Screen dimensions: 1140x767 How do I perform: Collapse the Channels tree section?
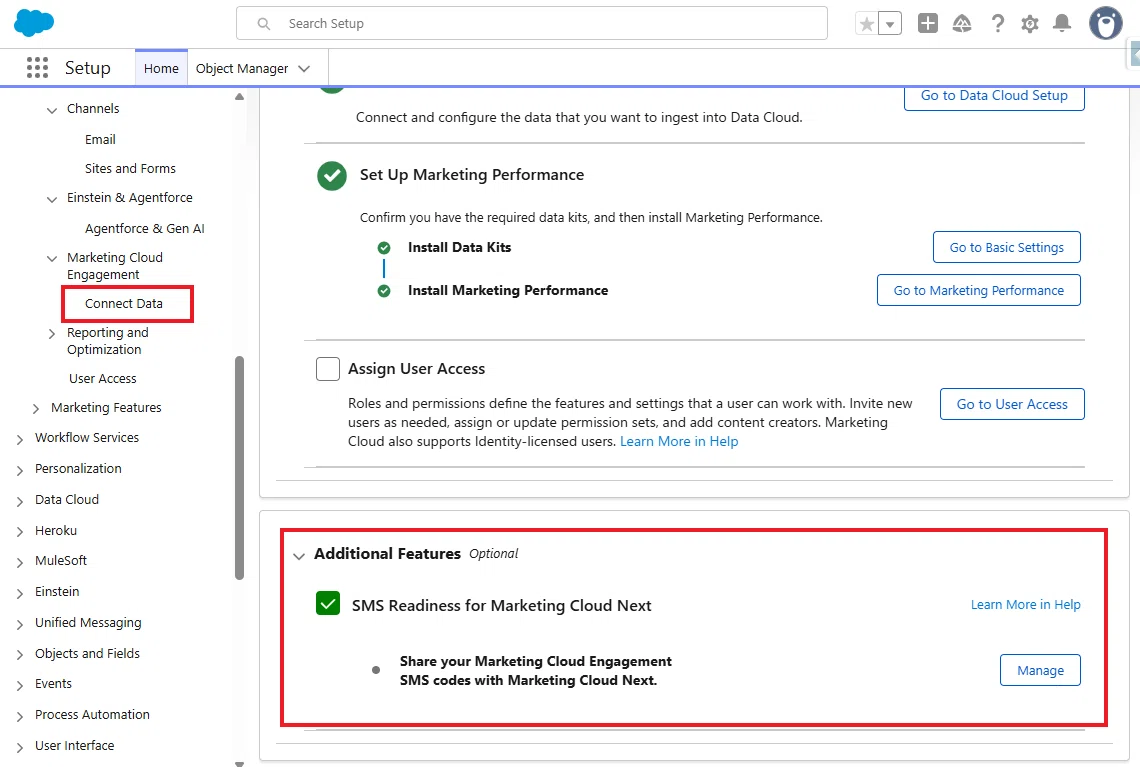[x=52, y=110]
